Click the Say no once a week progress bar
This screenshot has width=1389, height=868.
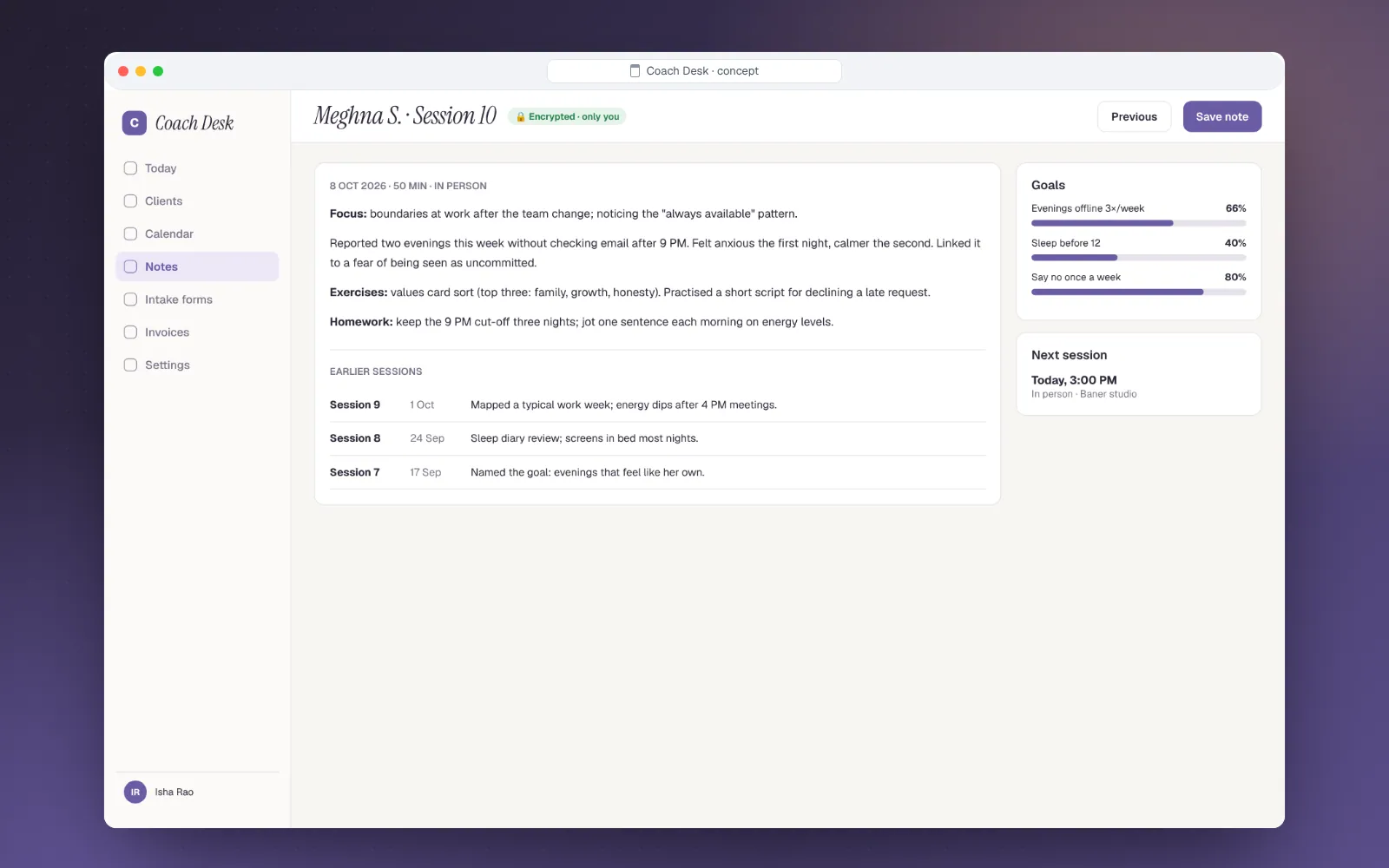point(1138,293)
